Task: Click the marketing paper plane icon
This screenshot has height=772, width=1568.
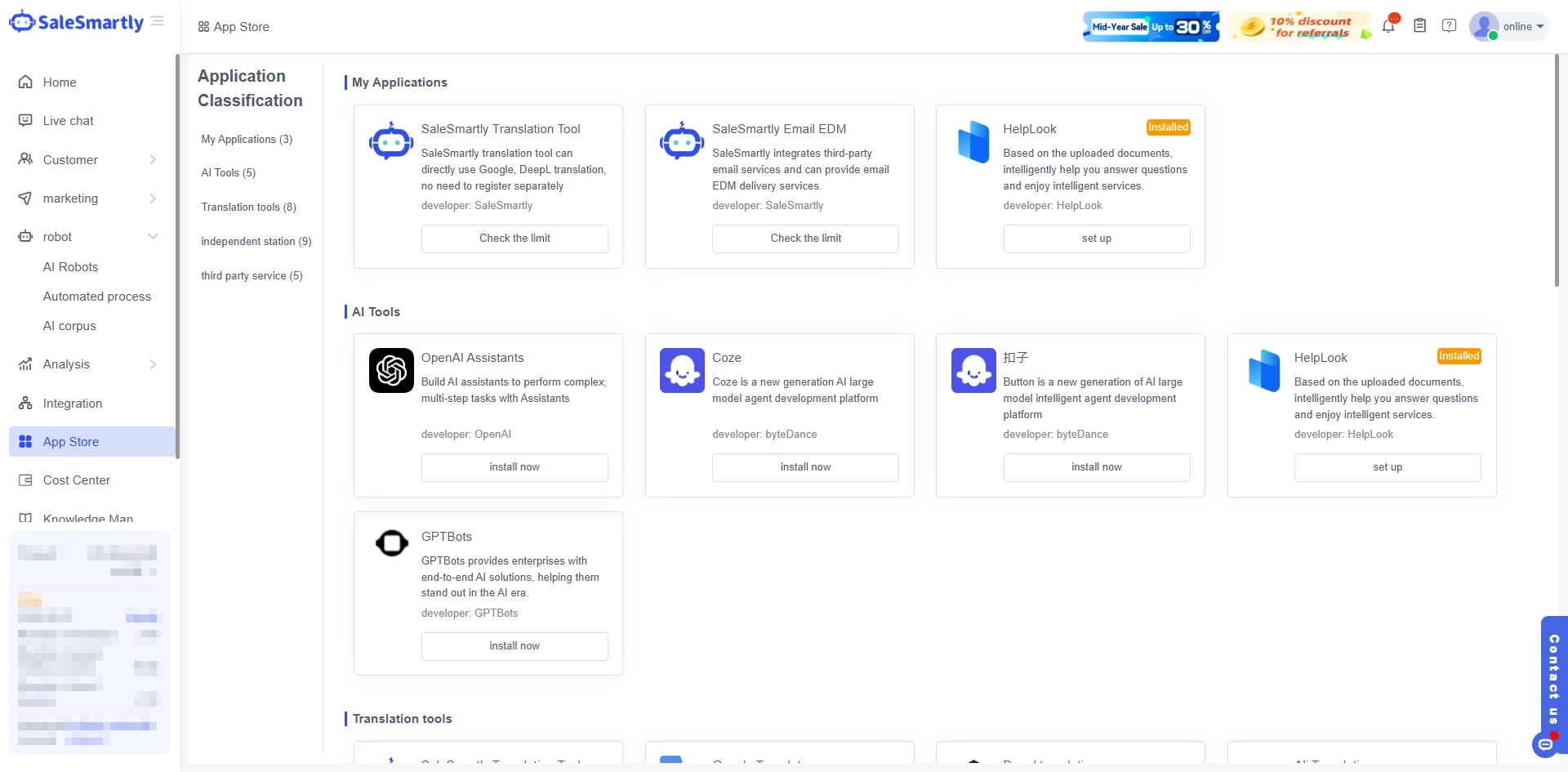Action: [25, 199]
